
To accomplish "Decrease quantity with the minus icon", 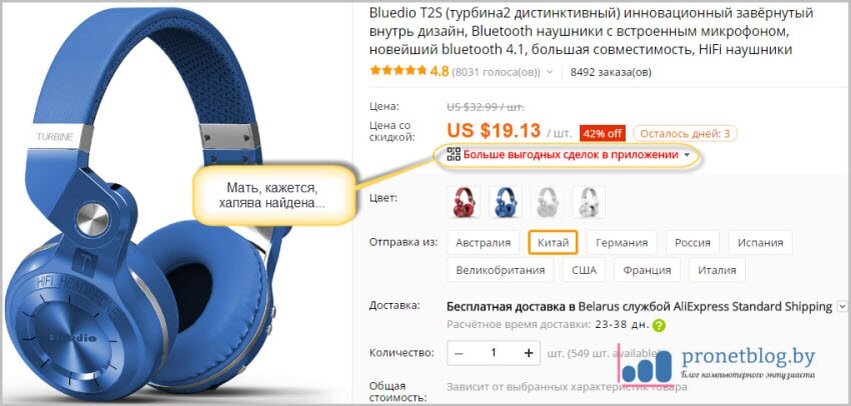I will [x=459, y=353].
